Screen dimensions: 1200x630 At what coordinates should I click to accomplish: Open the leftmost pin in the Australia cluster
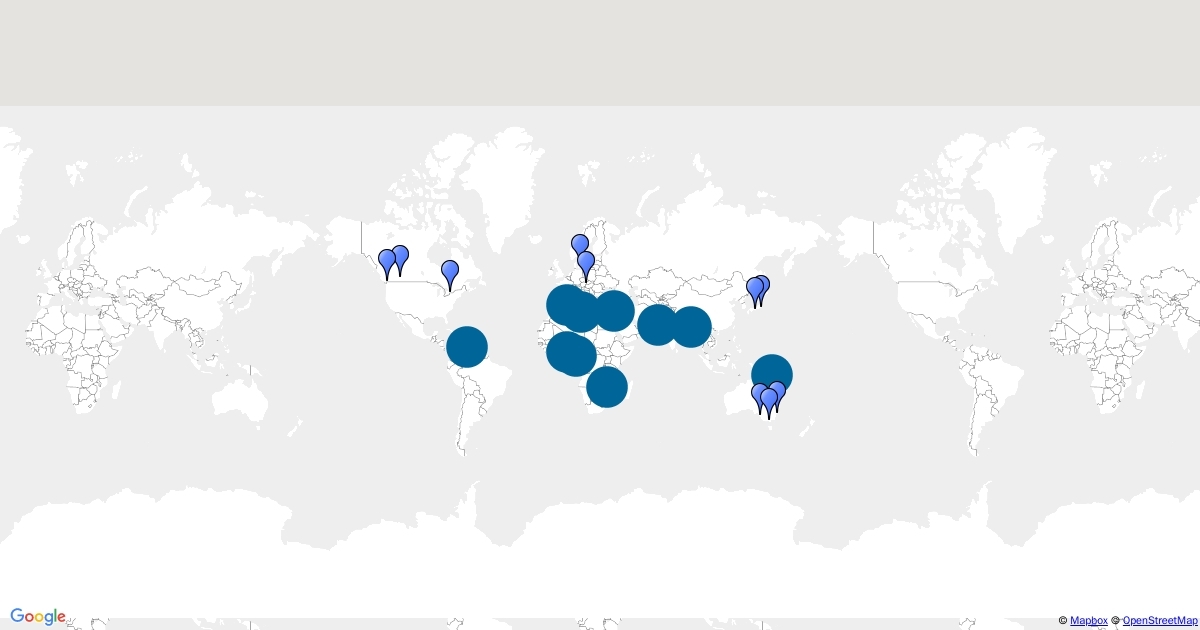point(759,394)
